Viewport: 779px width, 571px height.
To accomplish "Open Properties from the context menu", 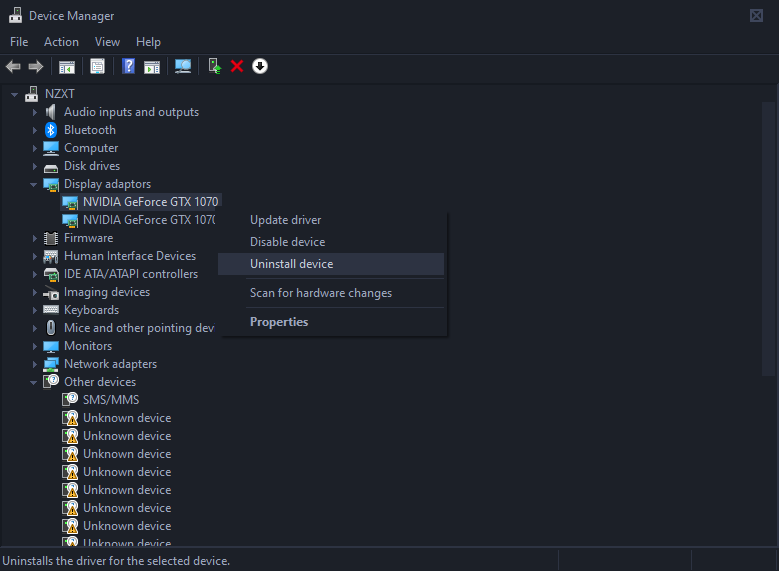I will (x=331, y=322).
